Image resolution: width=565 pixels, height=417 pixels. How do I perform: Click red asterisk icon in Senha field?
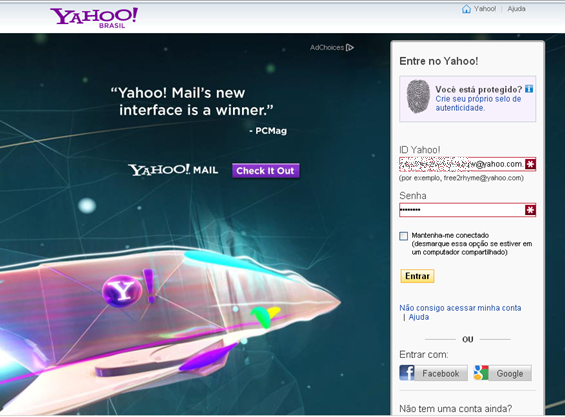(530, 210)
